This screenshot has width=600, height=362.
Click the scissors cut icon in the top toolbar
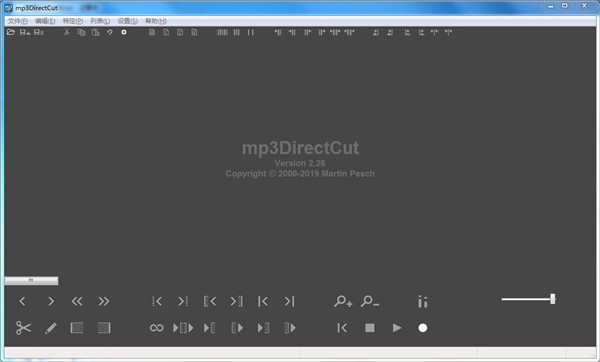point(67,33)
